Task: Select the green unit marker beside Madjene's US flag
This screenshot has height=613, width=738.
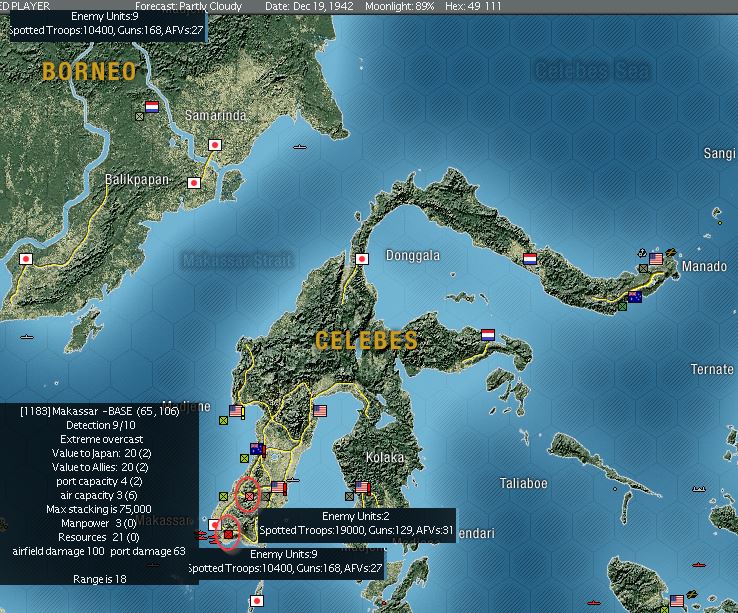Action: click(x=224, y=420)
